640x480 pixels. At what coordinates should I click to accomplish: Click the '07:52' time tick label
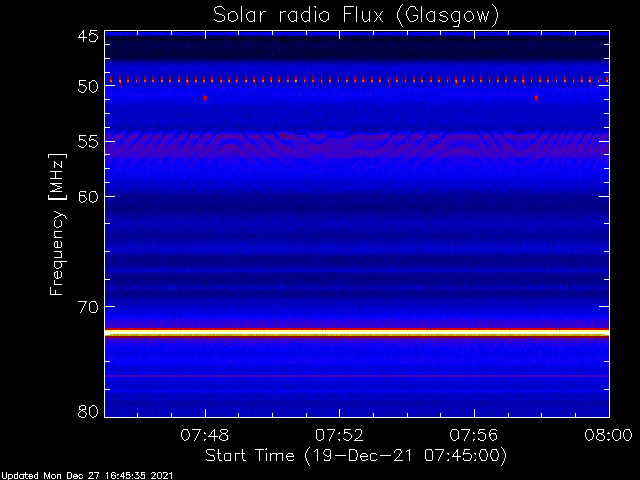pos(339,435)
